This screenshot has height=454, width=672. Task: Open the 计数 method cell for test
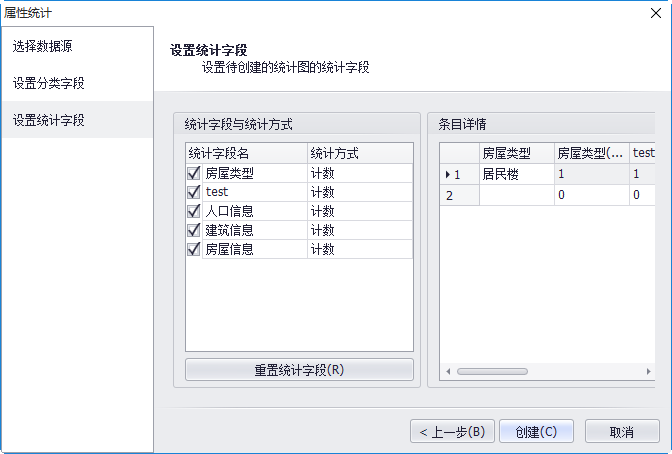pyautogui.click(x=359, y=192)
